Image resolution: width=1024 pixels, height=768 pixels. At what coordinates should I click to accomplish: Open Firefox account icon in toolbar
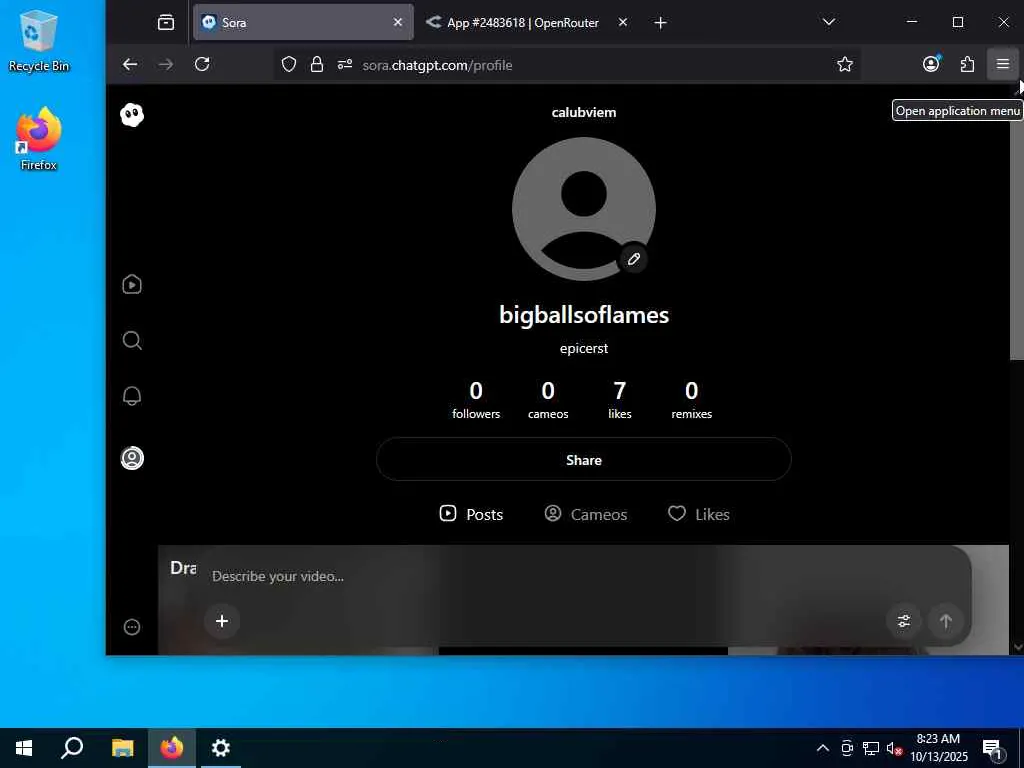931,64
